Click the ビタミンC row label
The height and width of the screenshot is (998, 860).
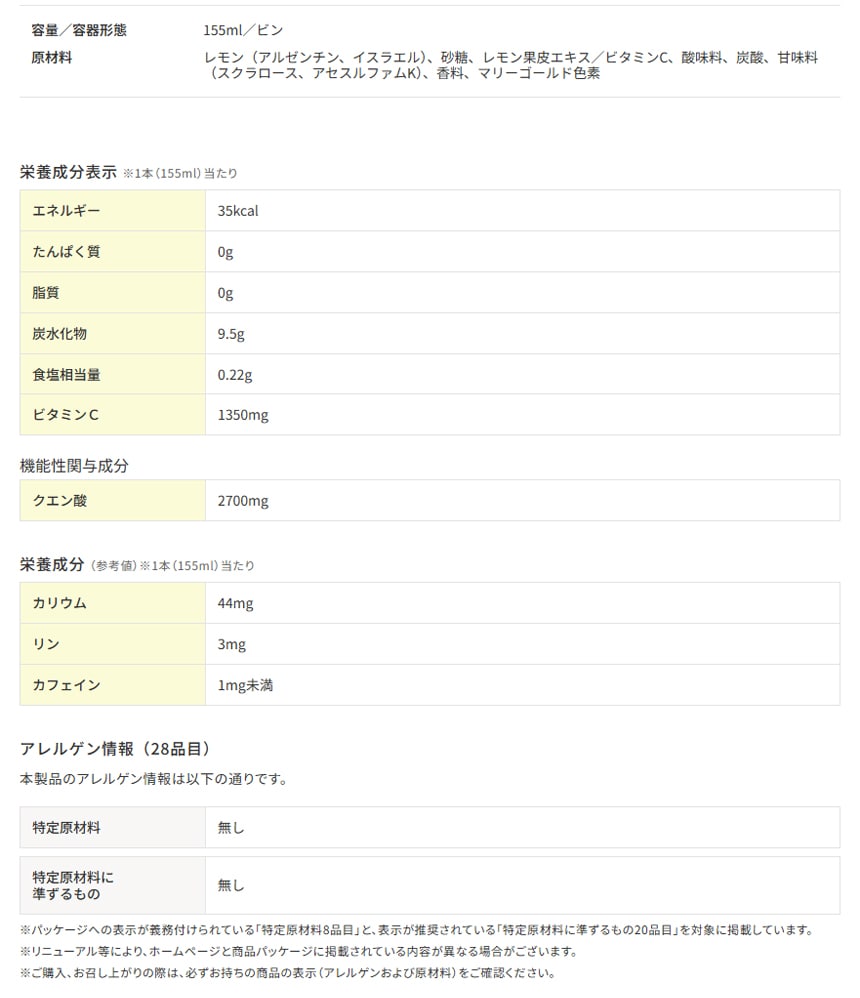click(x=65, y=415)
